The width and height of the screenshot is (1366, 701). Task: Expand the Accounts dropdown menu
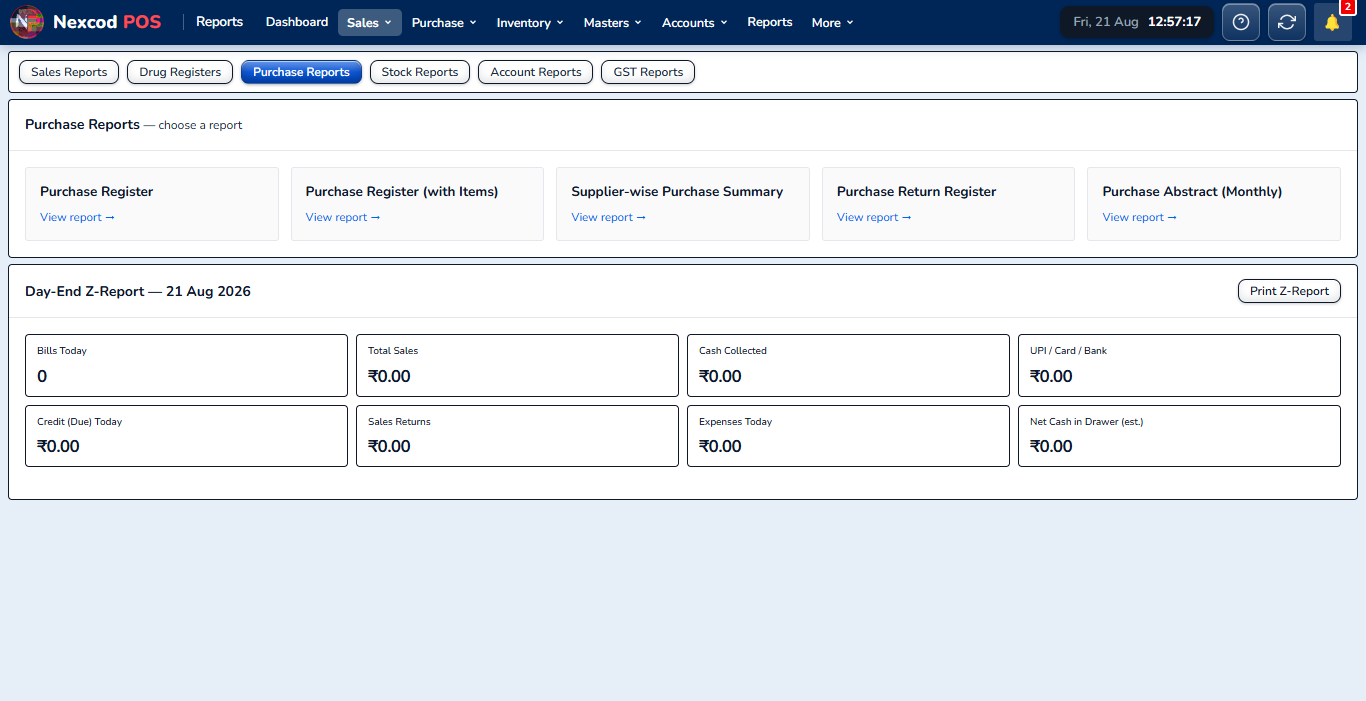(695, 22)
